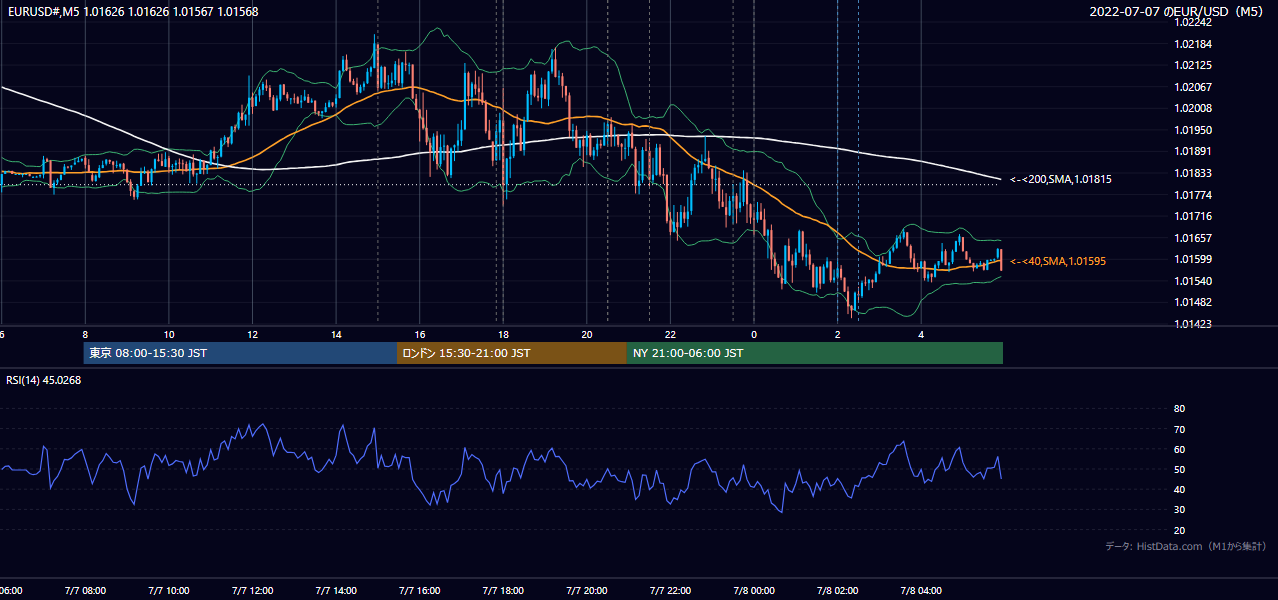This screenshot has height=600, width=1278.
Task: Click the '7/7 20:00' bottom time label
Action: pos(587,591)
